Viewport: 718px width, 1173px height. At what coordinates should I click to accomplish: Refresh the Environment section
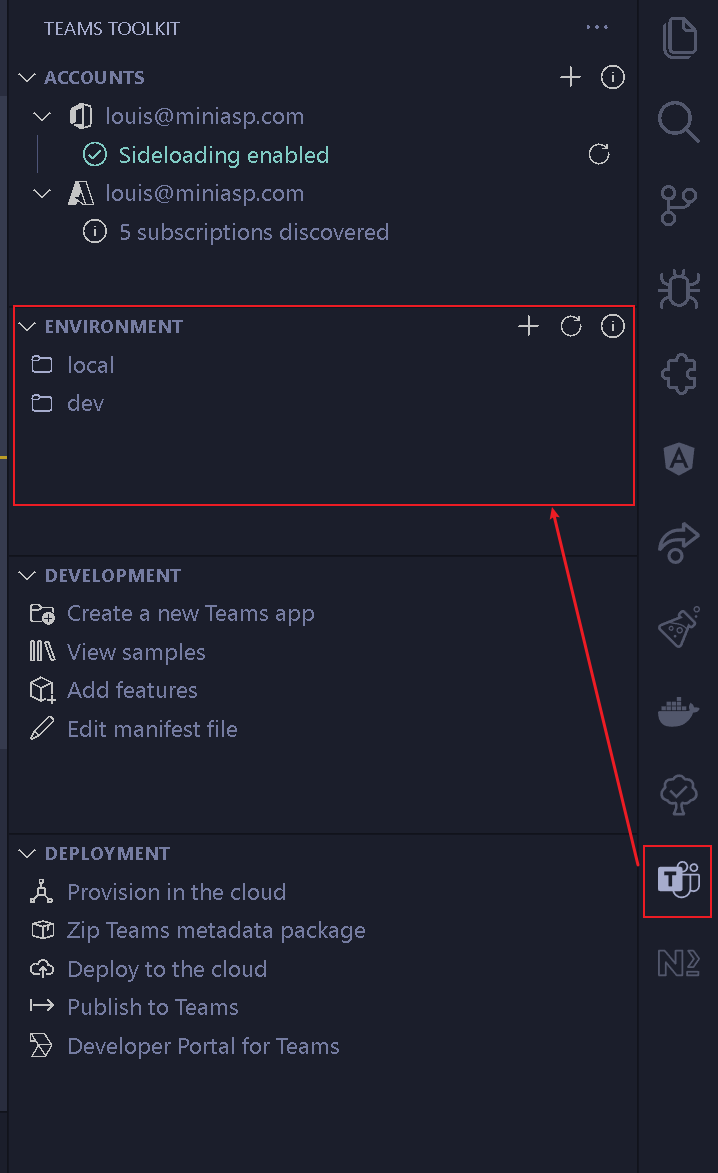[x=571, y=326]
